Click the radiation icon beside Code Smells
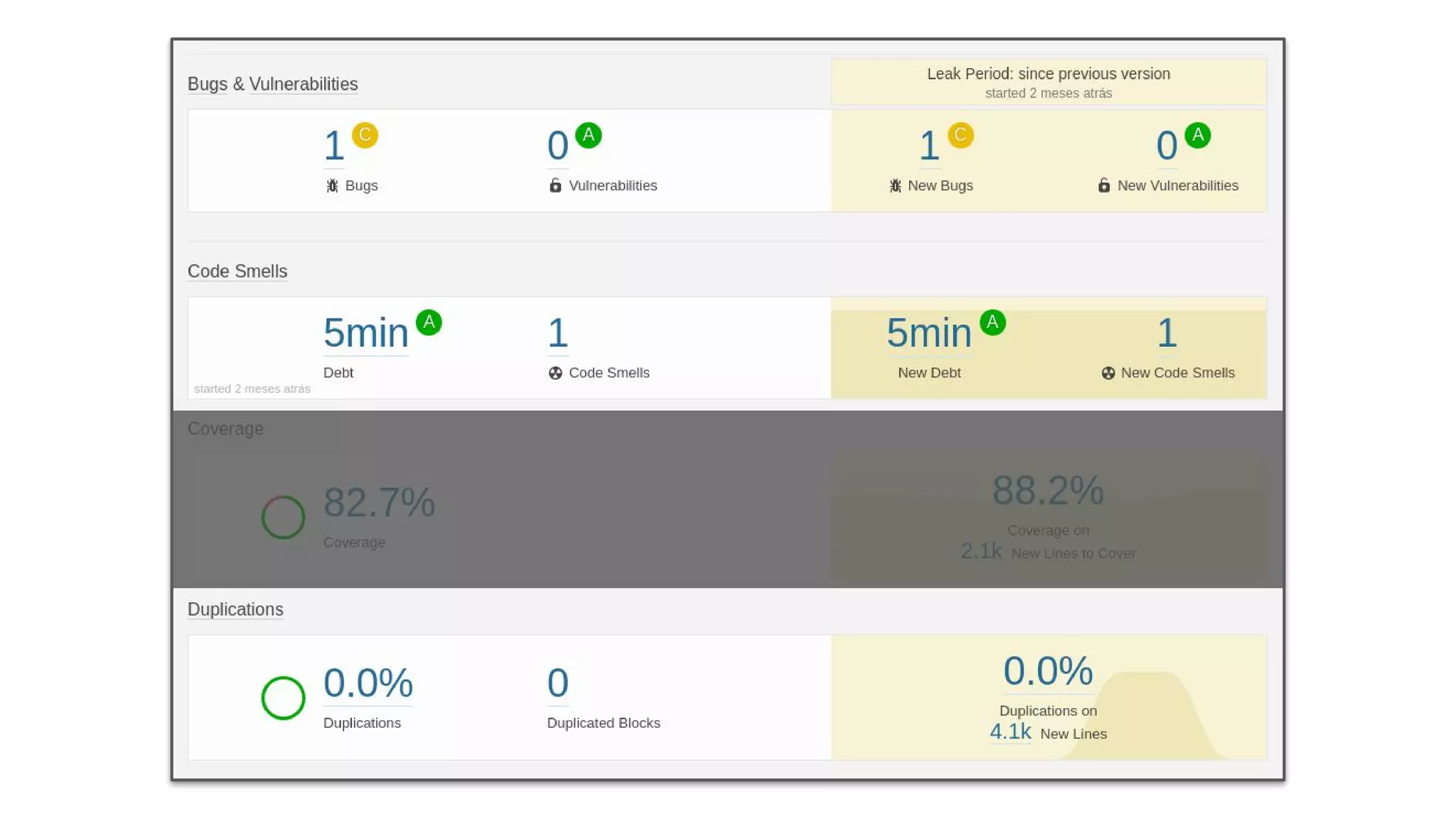Screen dimensions: 1456x819 [555, 373]
